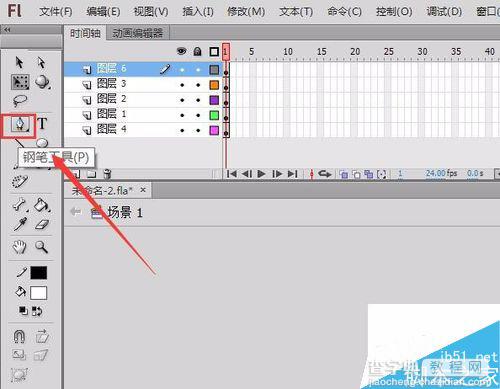Viewport: 500px width, 389px height.
Task: Click the green outline swatch of 图层 1
Action: click(x=214, y=115)
